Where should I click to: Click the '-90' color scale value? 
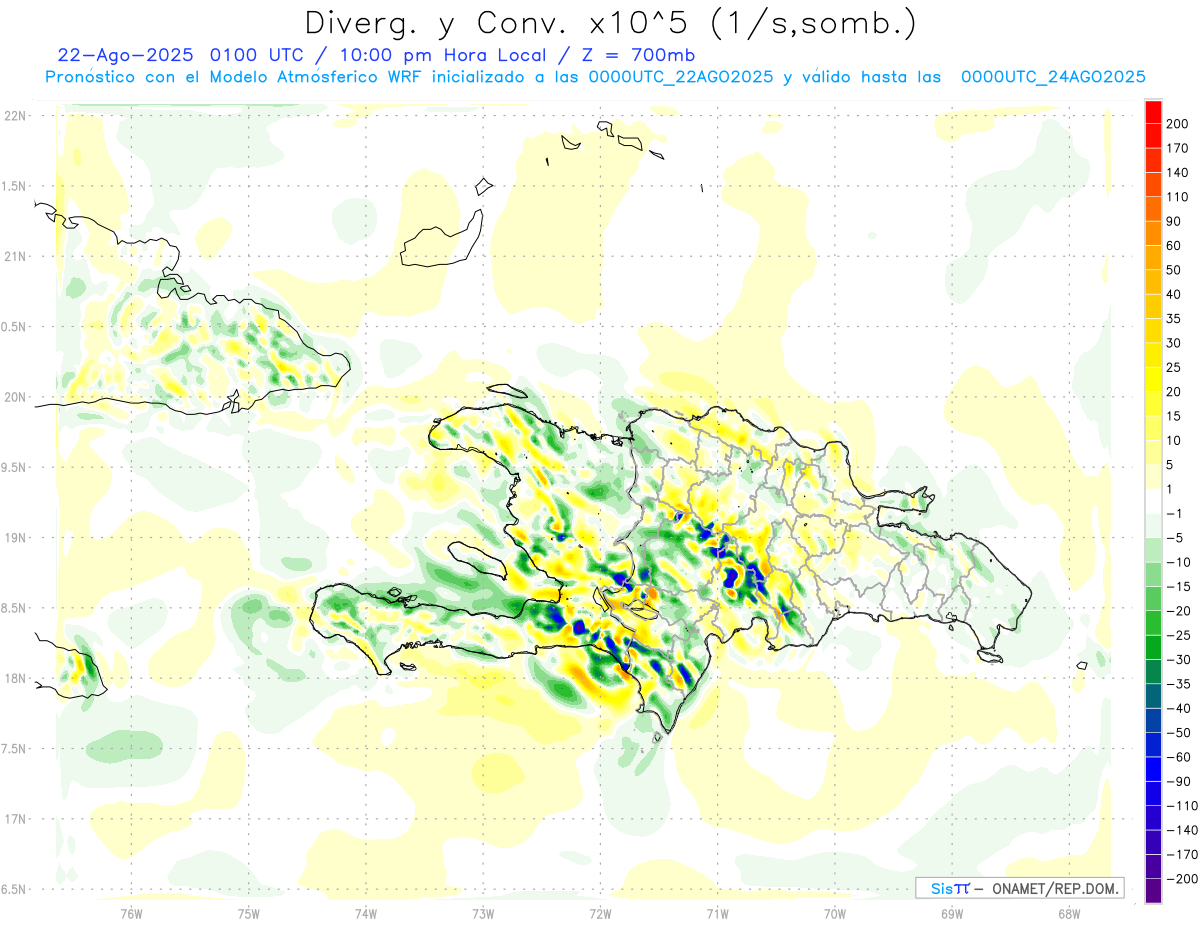click(1179, 782)
